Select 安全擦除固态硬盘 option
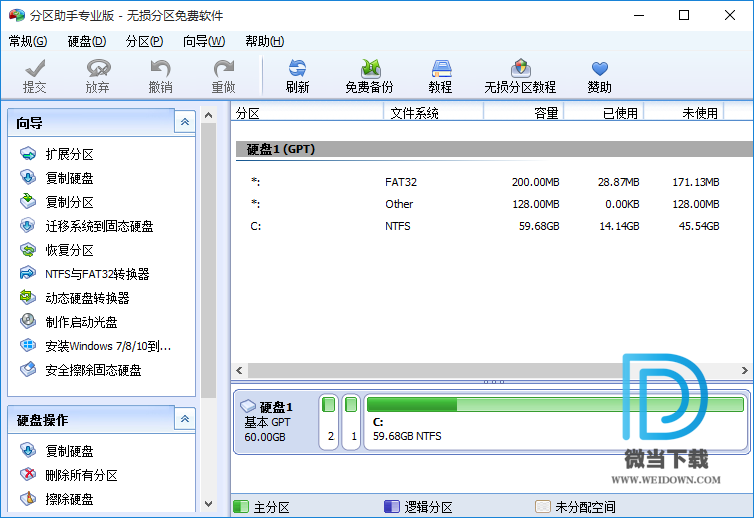Screen dimensions: 754x518 pos(93,370)
